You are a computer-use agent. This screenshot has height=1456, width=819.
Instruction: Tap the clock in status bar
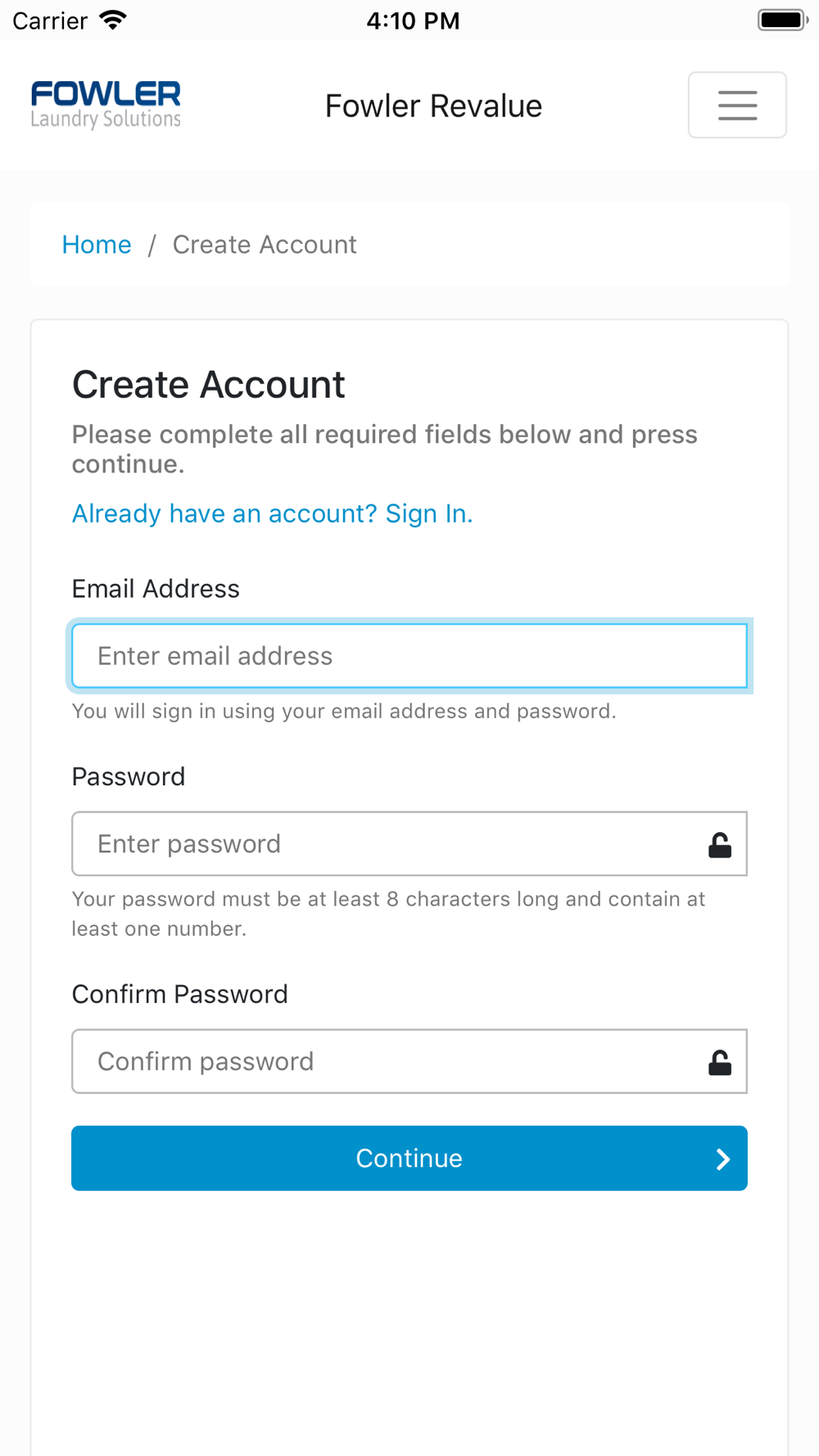pyautogui.click(x=413, y=20)
